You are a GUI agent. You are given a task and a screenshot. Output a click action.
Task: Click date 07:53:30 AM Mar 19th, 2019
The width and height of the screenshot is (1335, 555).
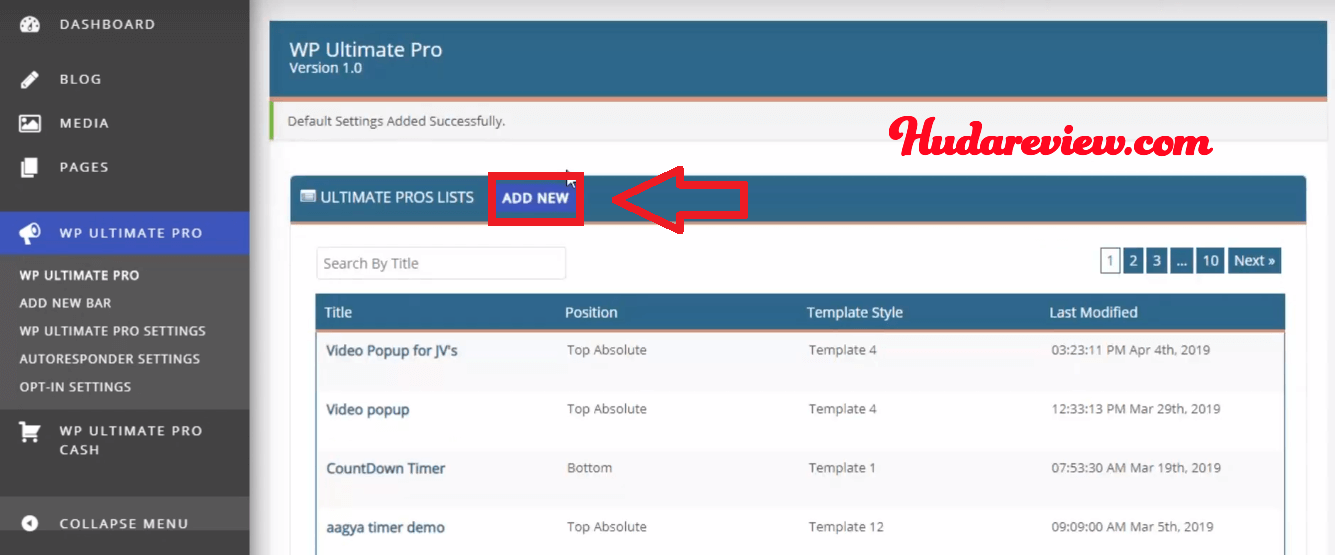point(1136,468)
